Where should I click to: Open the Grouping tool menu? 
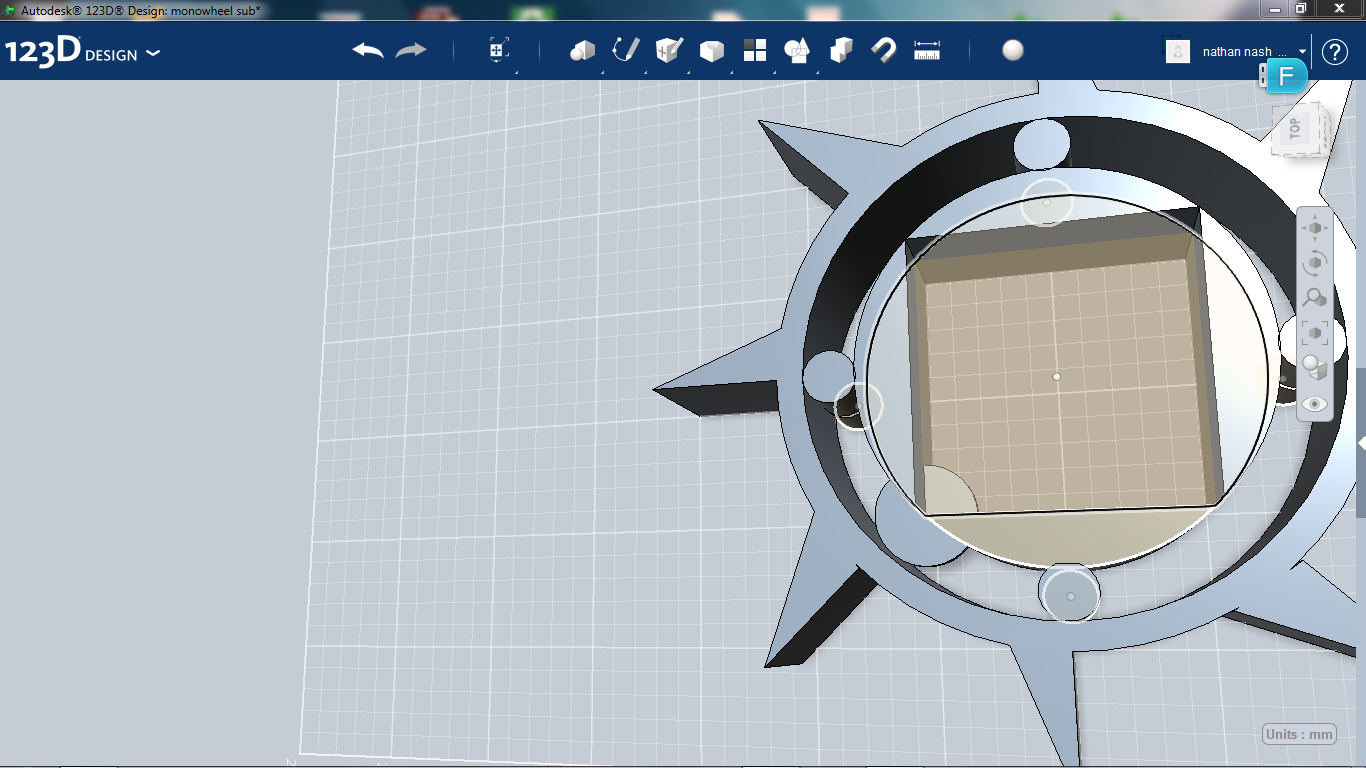tap(797, 50)
